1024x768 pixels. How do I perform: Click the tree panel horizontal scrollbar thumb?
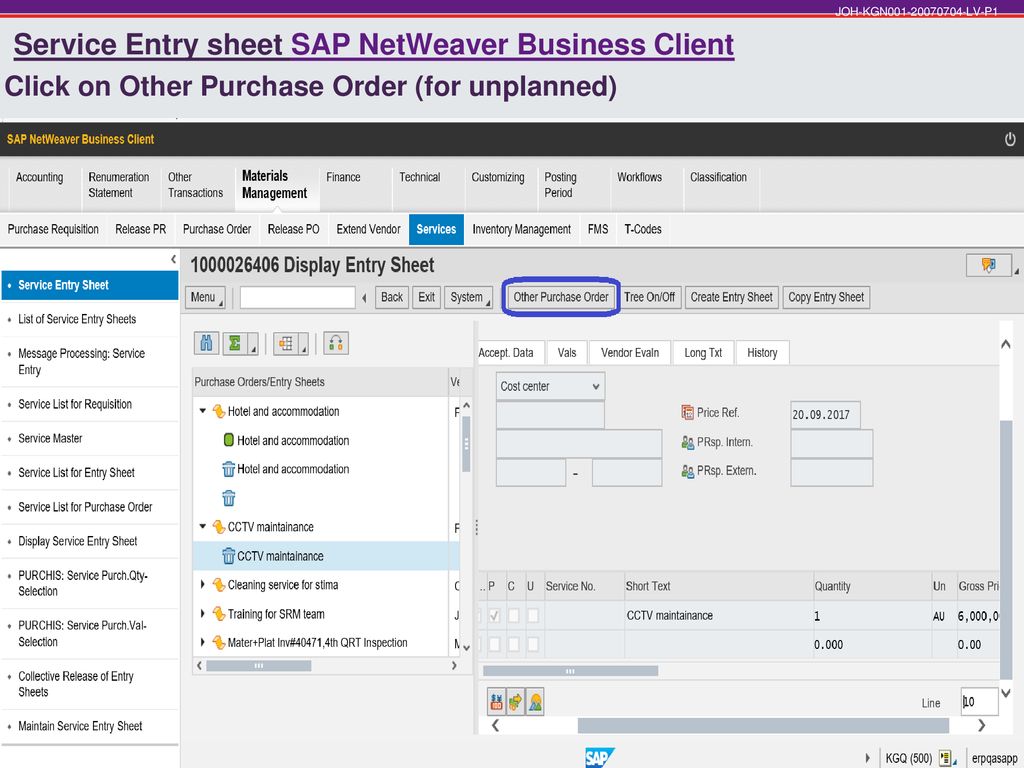pos(259,665)
